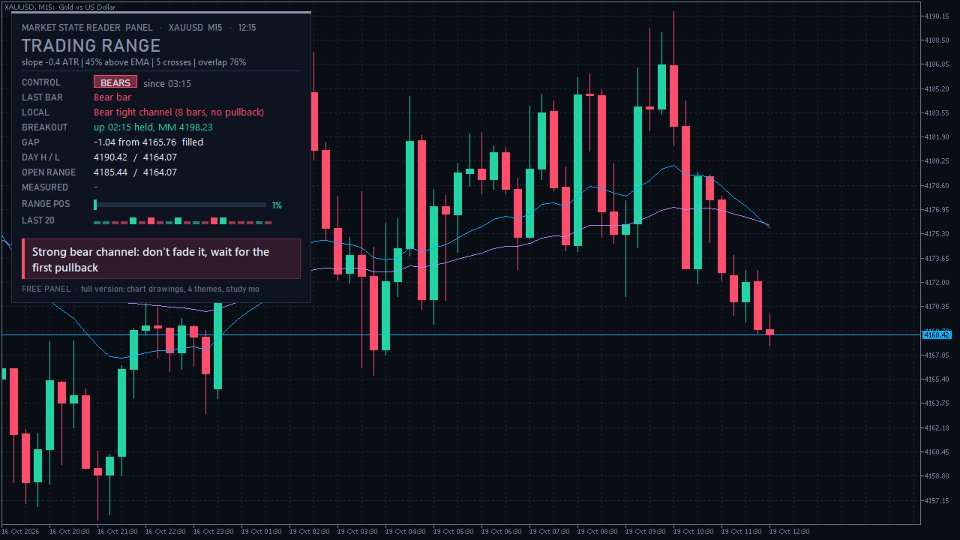The image size is (960, 540).
Task: Click the CONTROL row label
Action: (41, 82)
